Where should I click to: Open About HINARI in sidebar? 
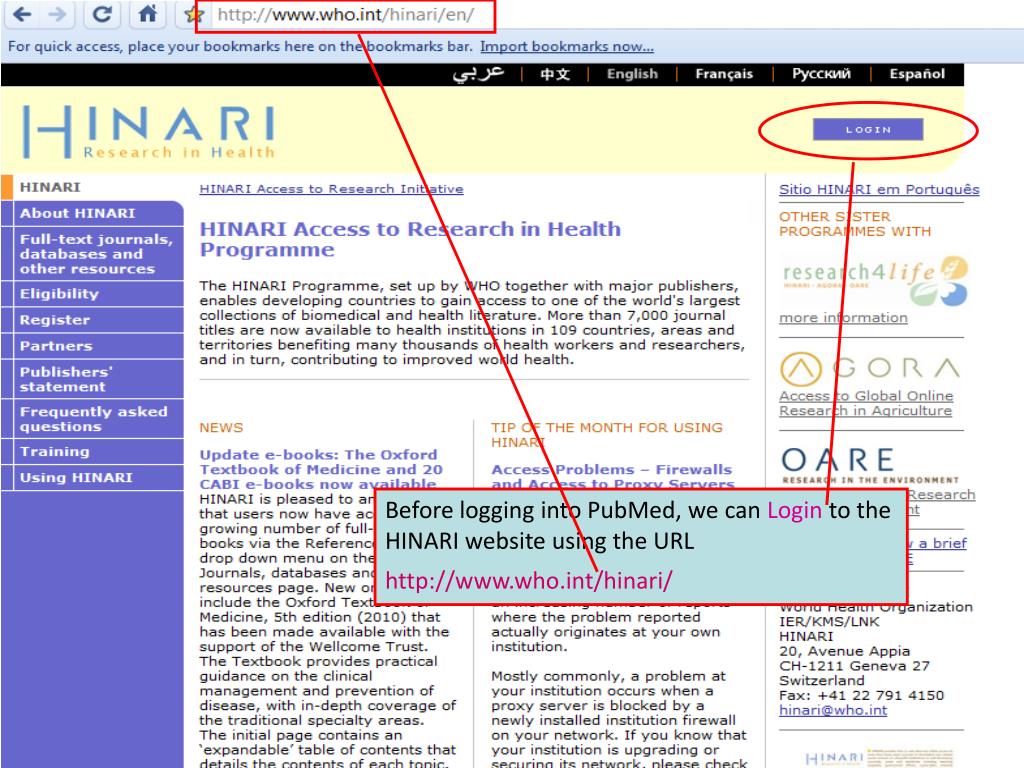pyautogui.click(x=92, y=213)
